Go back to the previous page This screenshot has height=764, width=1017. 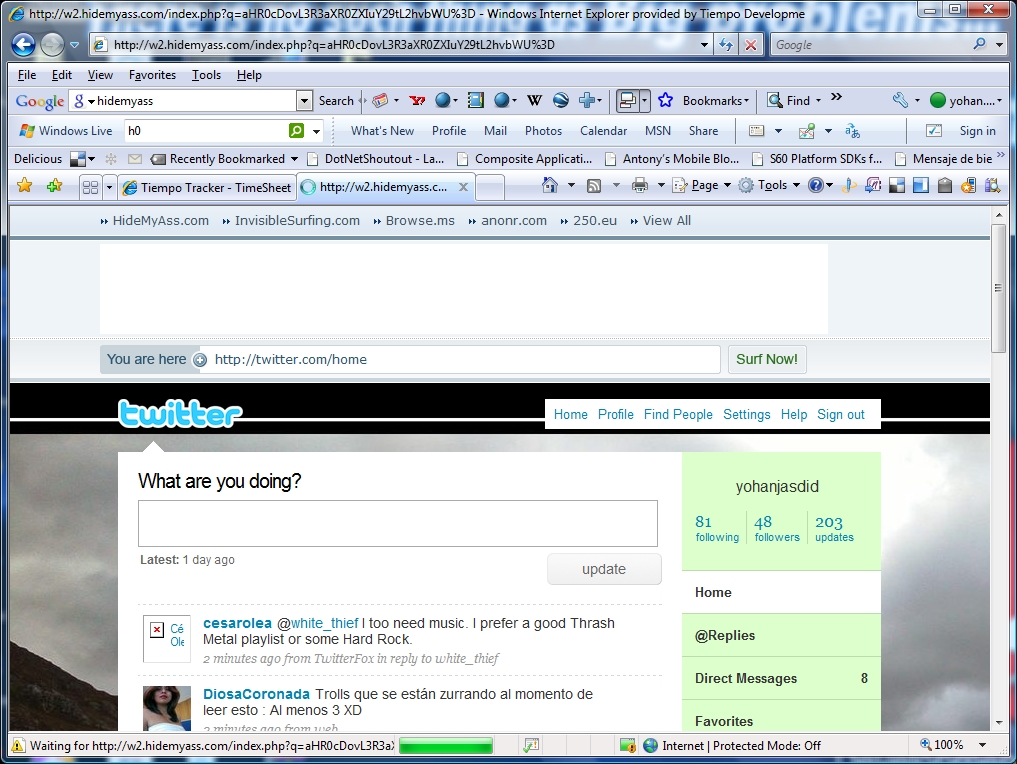[x=23, y=45]
